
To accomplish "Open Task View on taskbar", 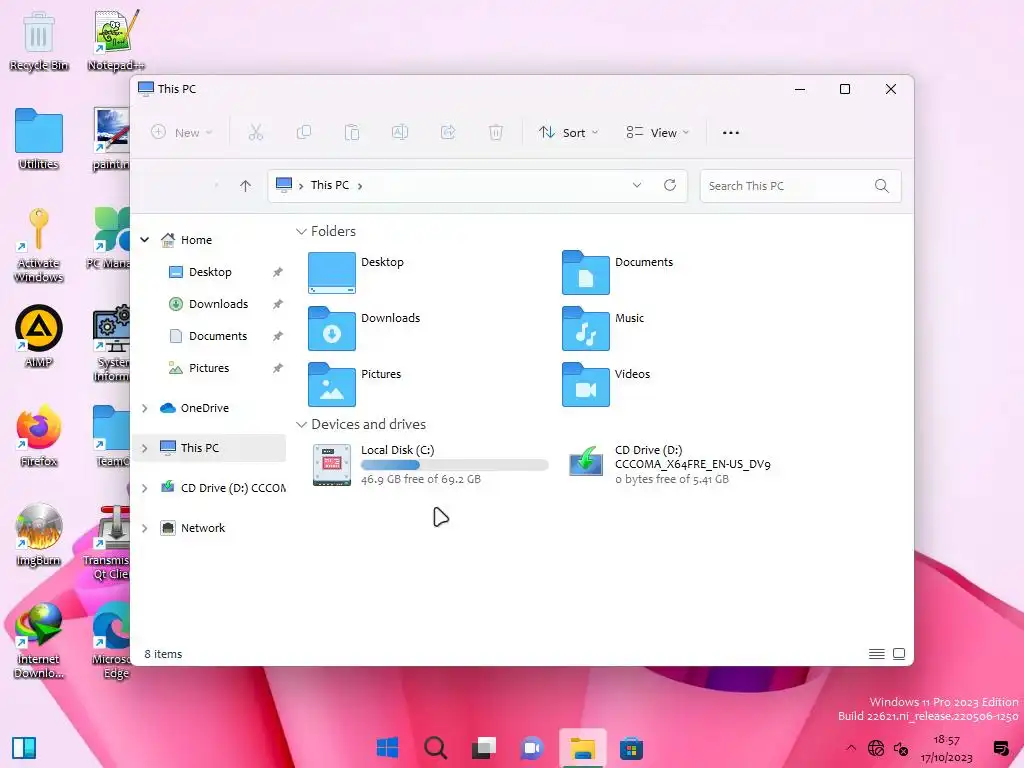I will click(484, 748).
